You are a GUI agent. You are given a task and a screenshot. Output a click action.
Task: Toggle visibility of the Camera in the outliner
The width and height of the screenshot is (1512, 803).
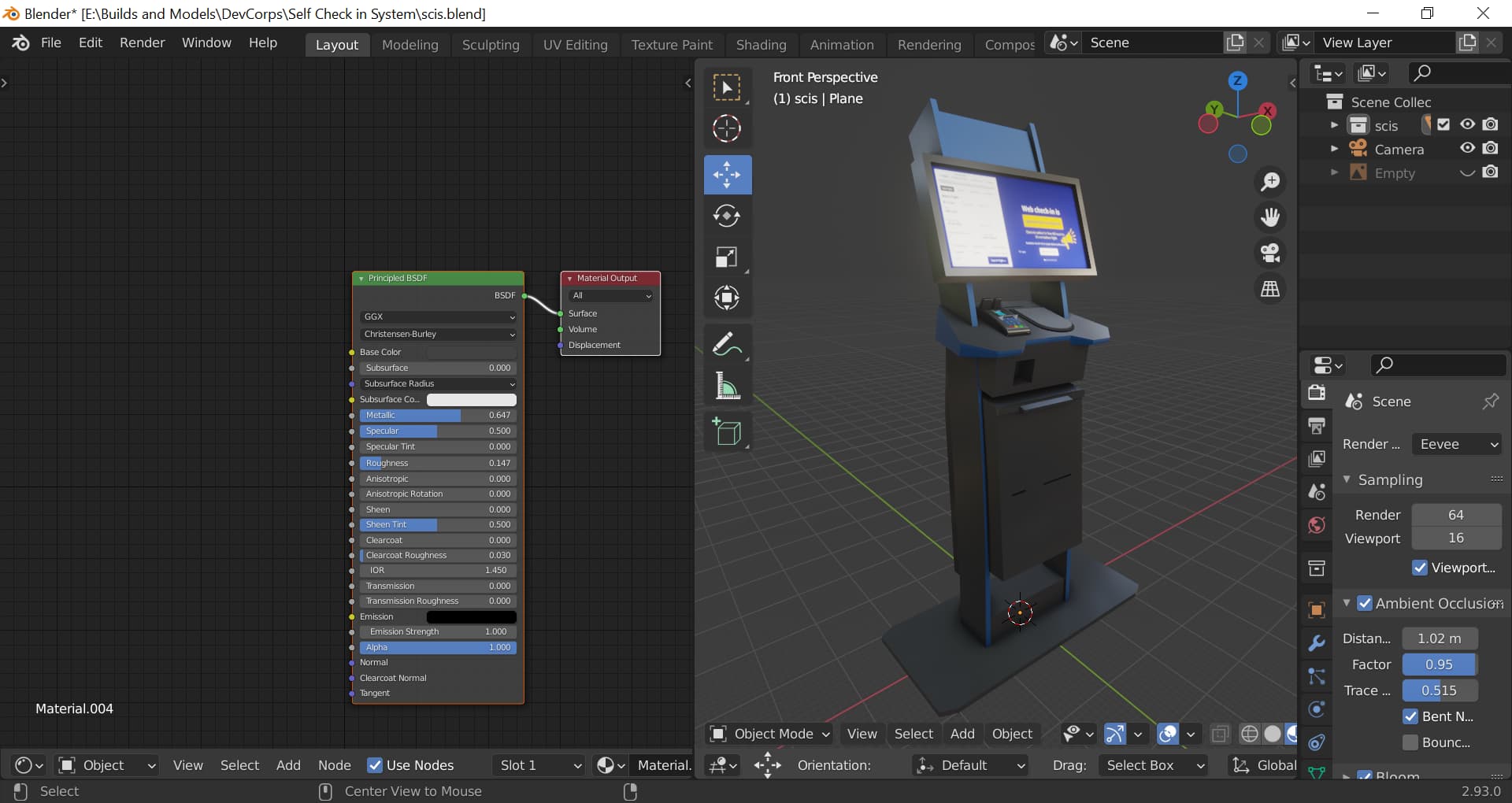pyautogui.click(x=1467, y=149)
